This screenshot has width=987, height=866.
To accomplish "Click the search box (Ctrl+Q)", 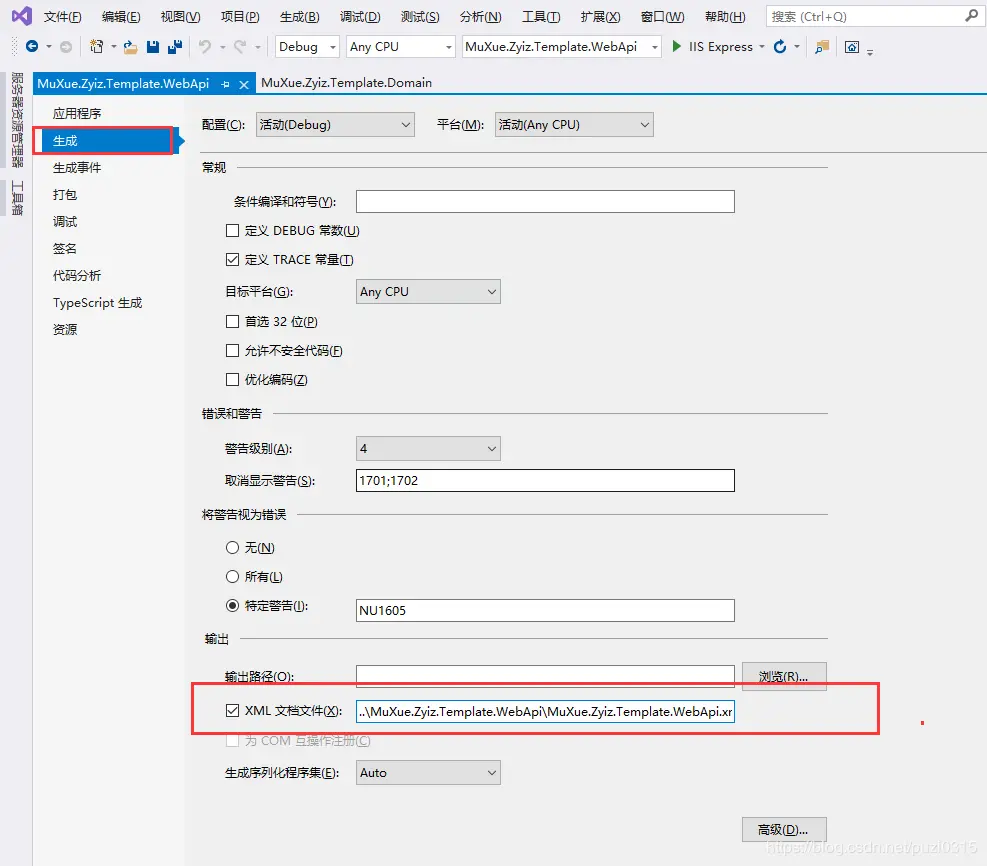I will [875, 16].
